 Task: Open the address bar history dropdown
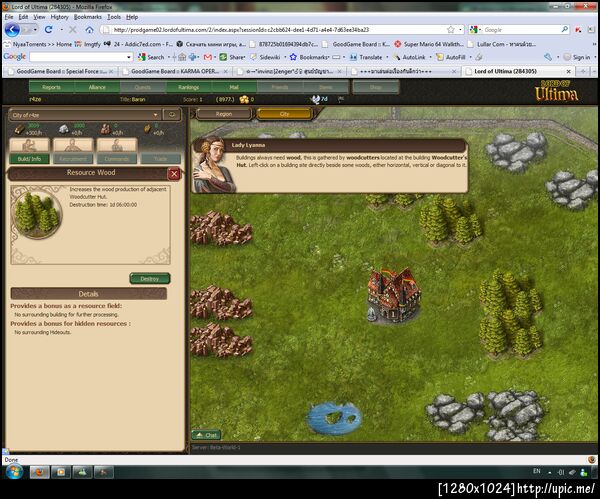(460, 30)
